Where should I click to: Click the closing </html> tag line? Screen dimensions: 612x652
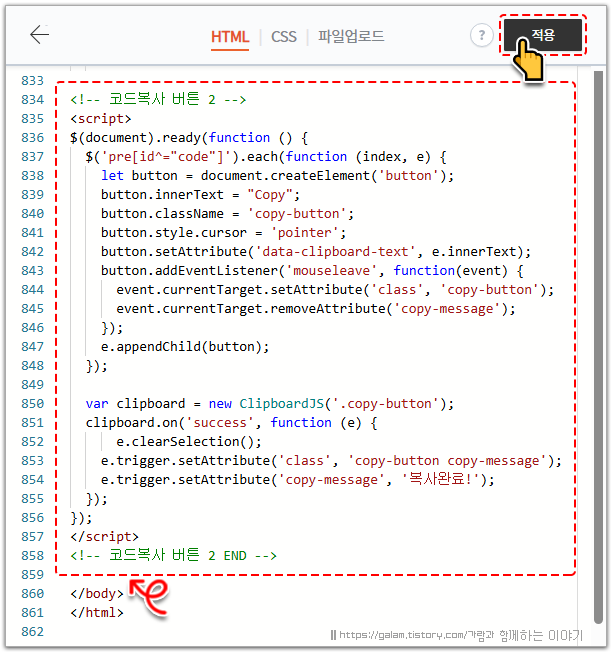pos(97,612)
